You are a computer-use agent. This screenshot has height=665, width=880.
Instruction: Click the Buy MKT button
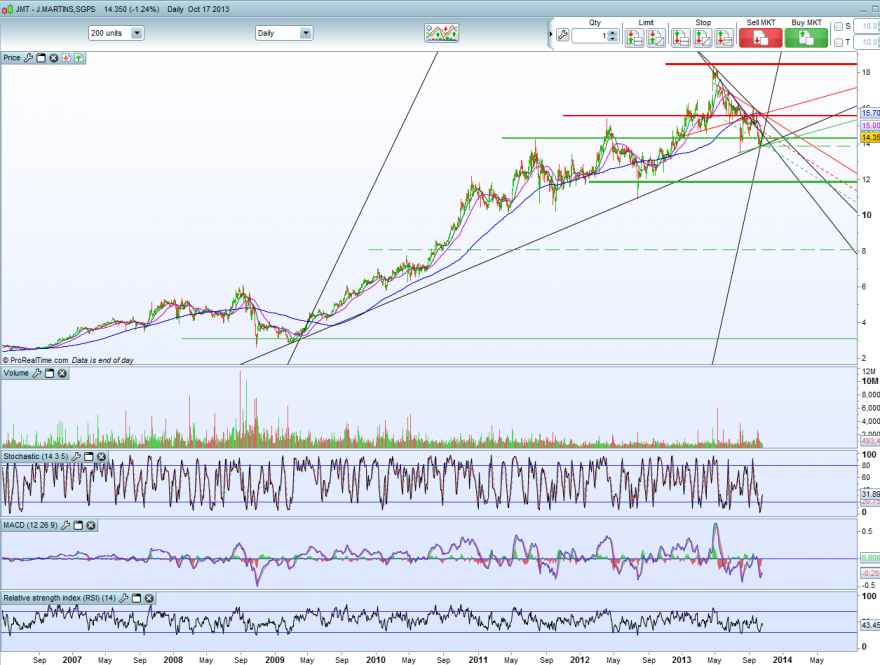(x=806, y=38)
